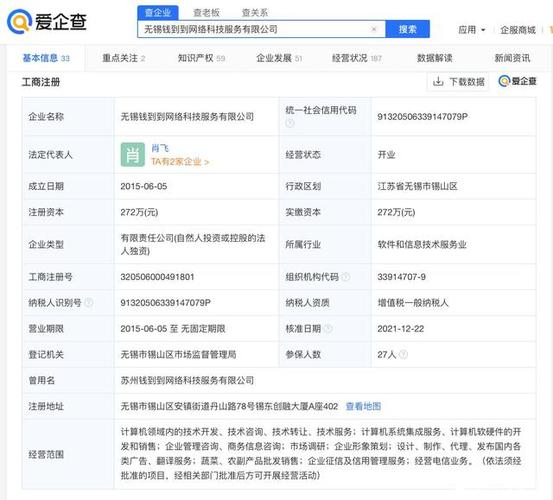Click the 注册资本 value 272万(元)
This screenshot has width=553, height=500.
click(x=139, y=212)
